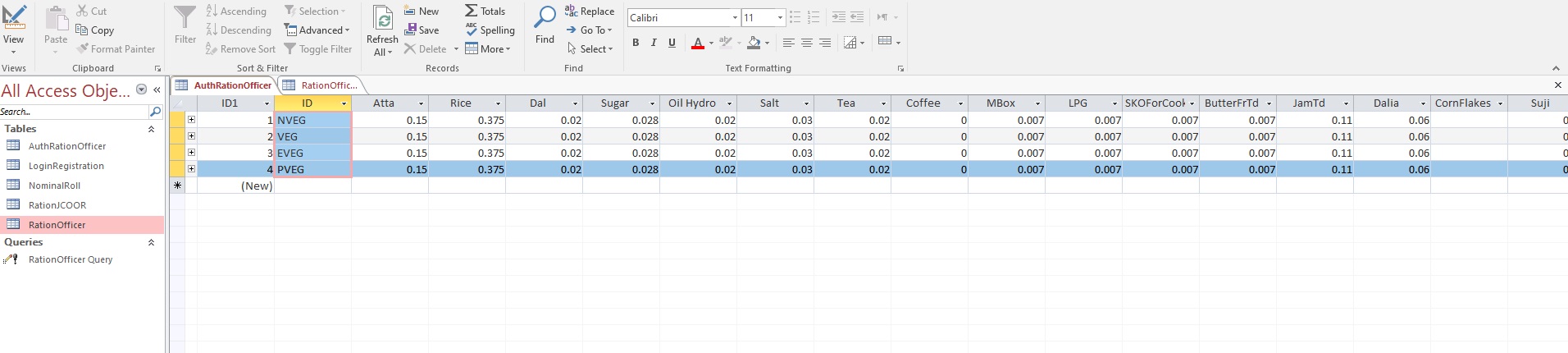This screenshot has height=353, width=1568.
Task: Click the (New) record cell
Action: (235, 186)
